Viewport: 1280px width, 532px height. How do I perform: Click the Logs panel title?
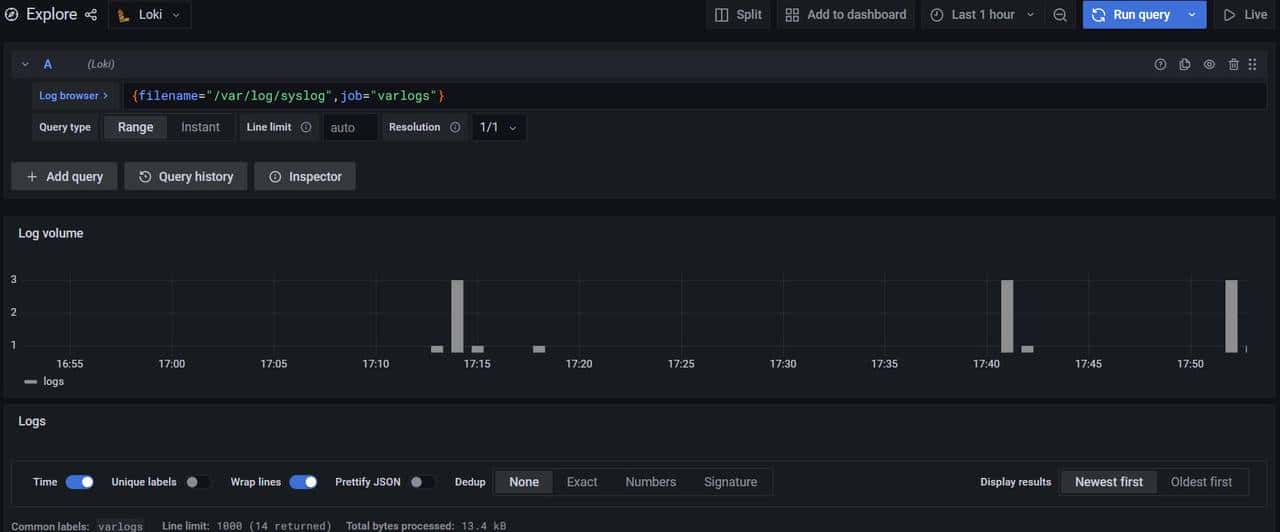pos(32,421)
